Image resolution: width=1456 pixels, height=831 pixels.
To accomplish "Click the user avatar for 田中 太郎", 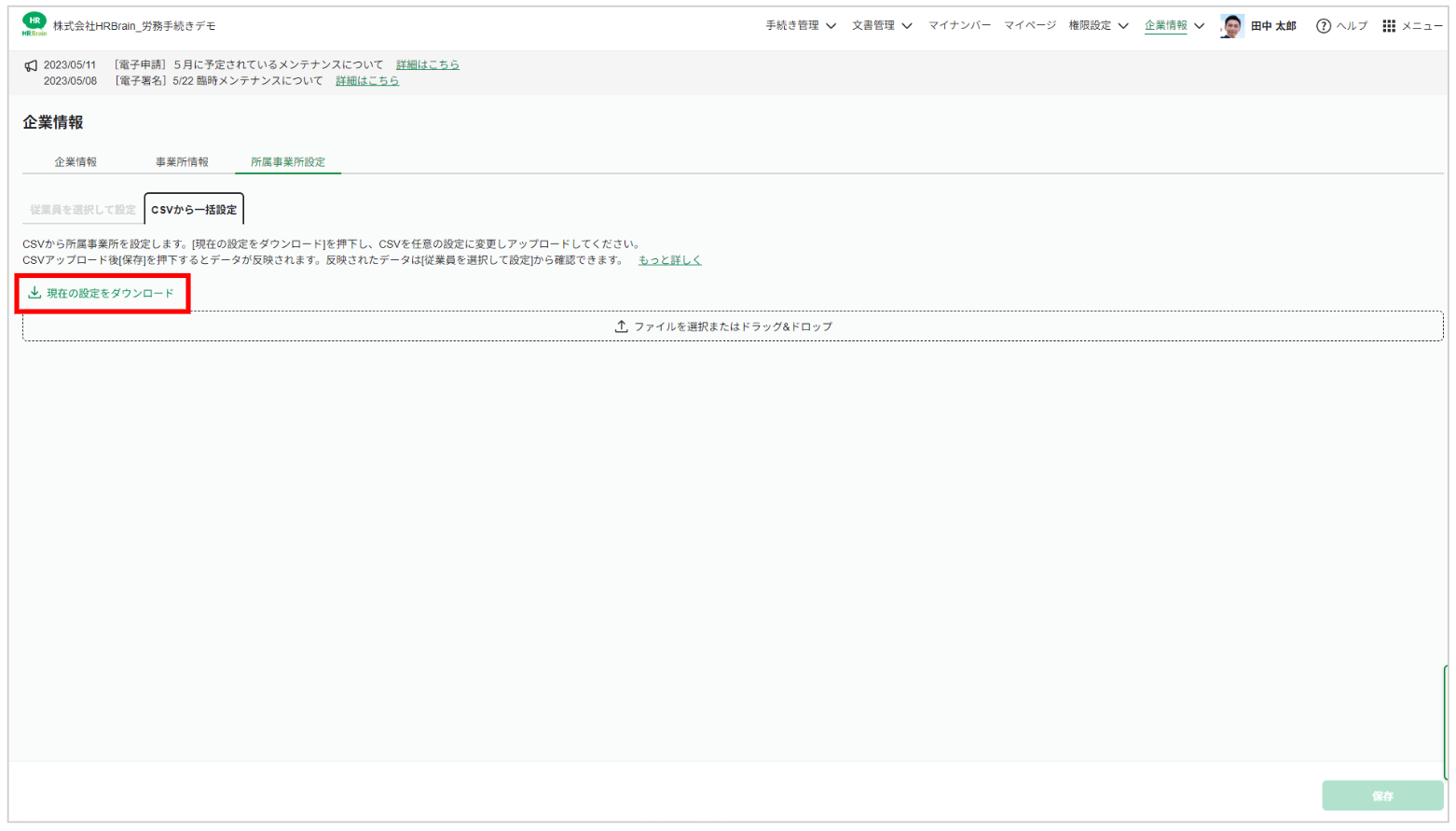I will (1231, 26).
